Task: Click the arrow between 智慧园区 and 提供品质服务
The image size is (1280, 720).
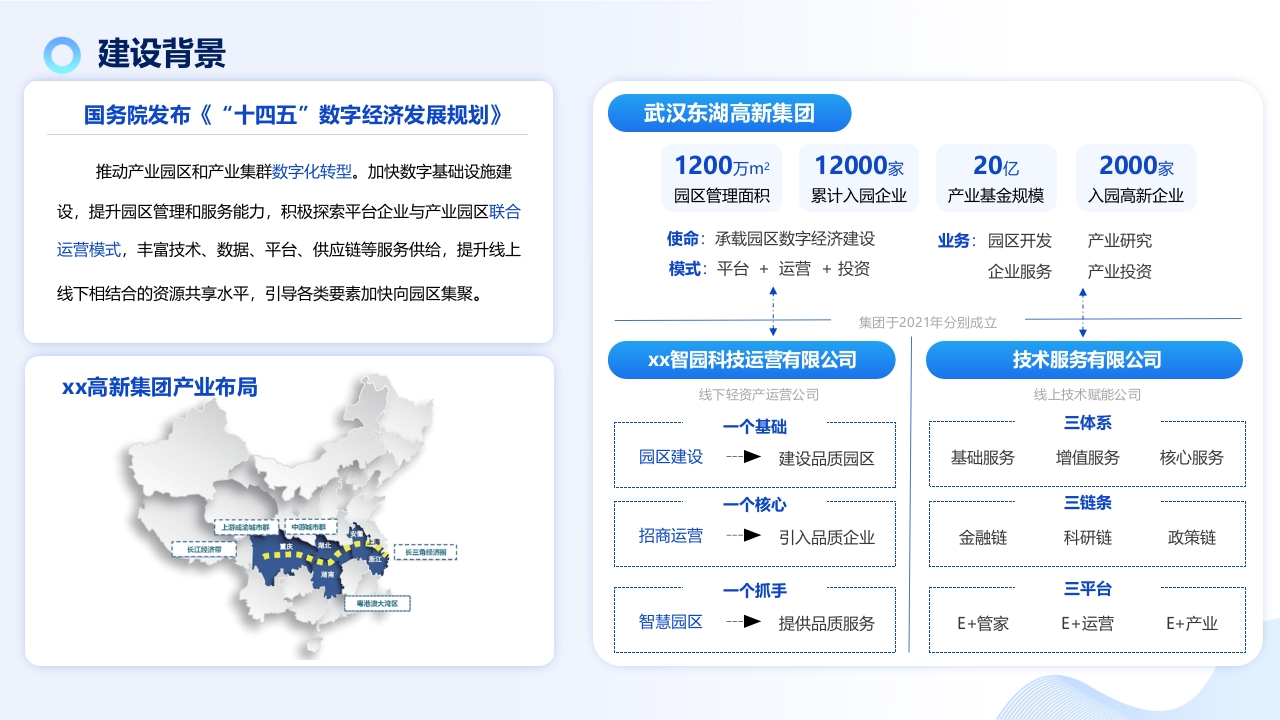Action: coord(744,621)
